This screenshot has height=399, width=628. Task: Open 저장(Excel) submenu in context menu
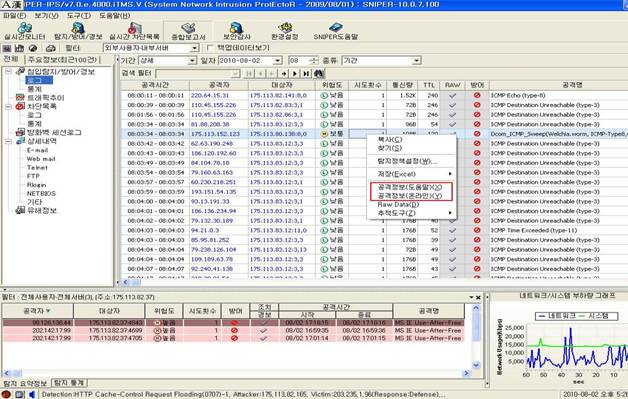point(411,174)
